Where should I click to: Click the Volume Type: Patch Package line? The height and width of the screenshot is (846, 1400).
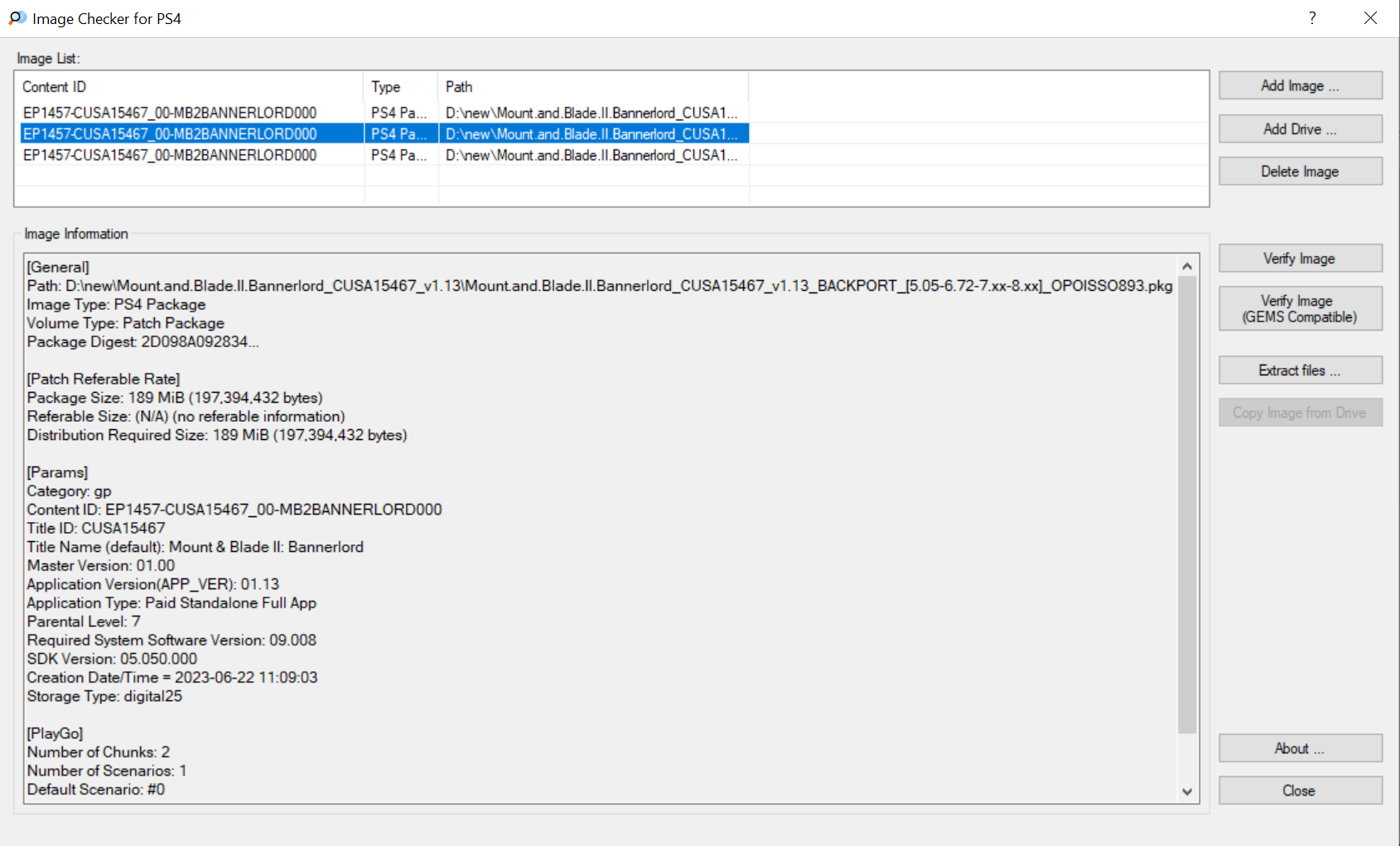coord(126,323)
